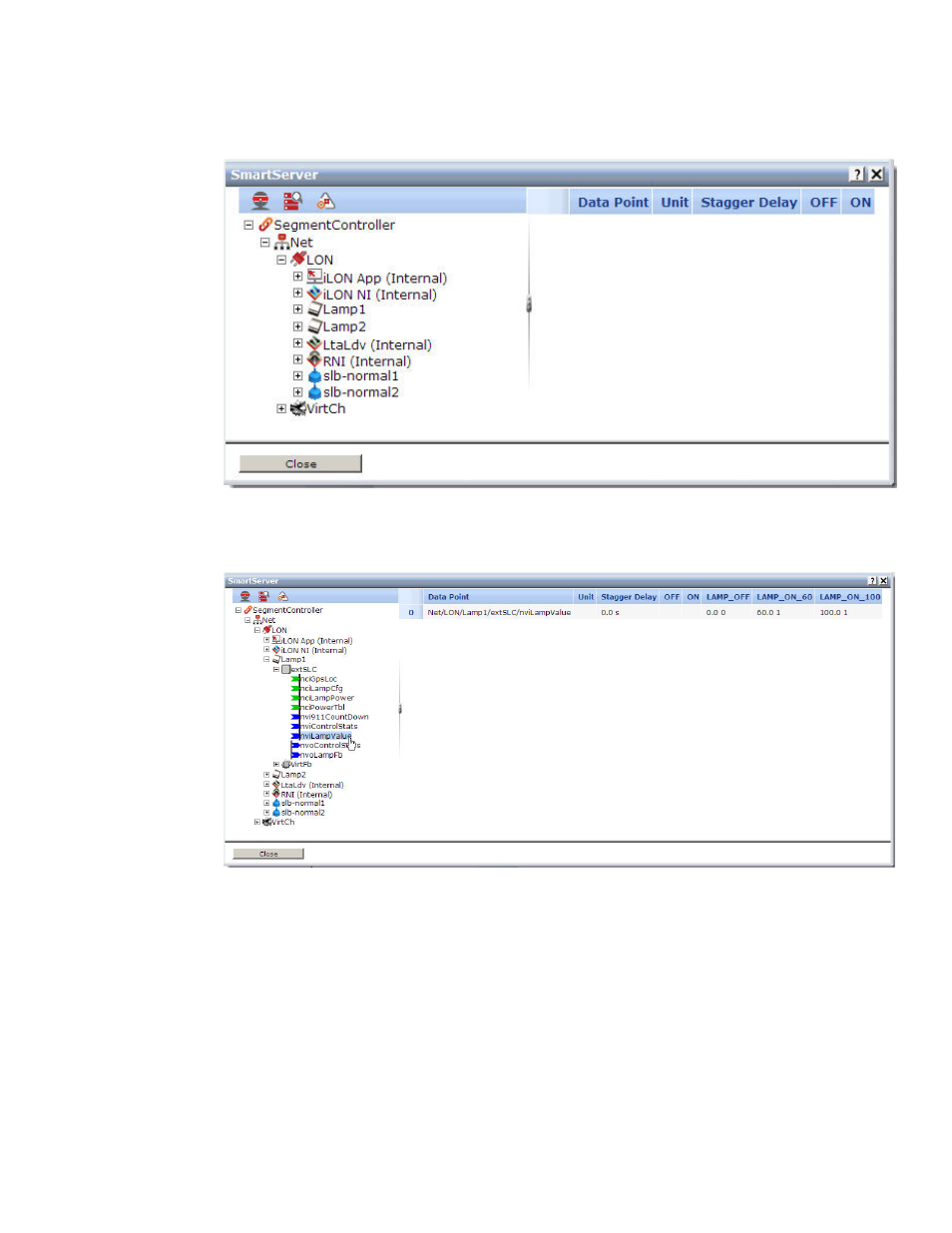This screenshot has width=952, height=1233.
Task: Expand slb-normal1 node in upper dialog
Action: tap(297, 376)
